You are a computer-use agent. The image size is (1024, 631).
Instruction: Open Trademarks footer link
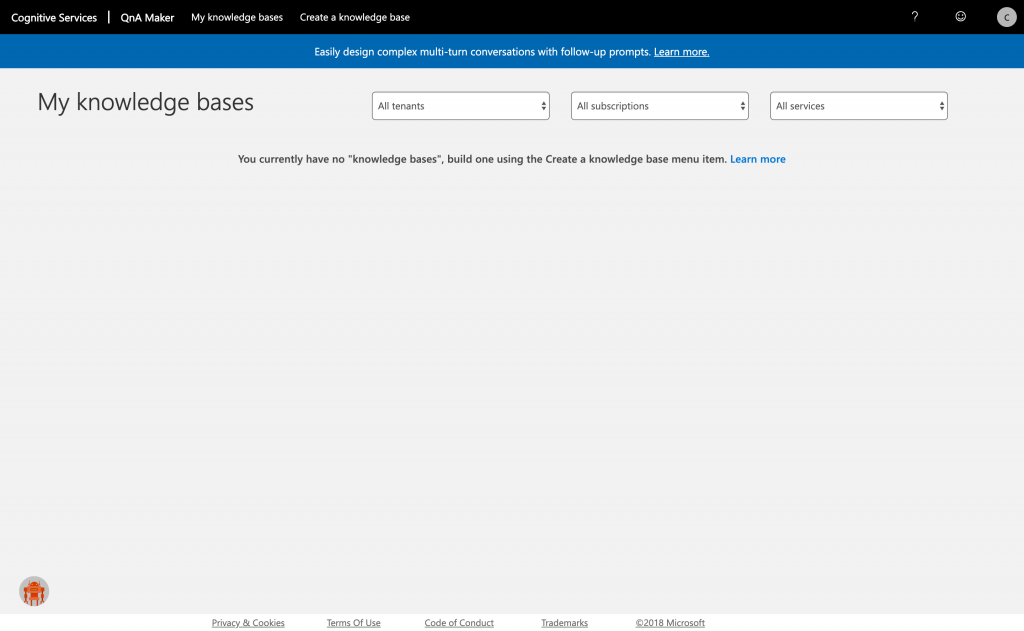point(564,623)
